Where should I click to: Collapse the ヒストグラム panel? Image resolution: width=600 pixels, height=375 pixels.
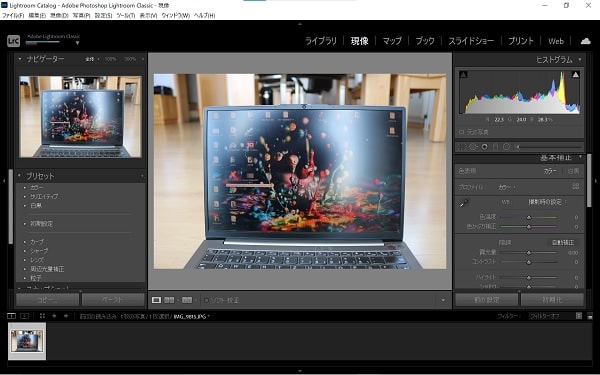580,60
